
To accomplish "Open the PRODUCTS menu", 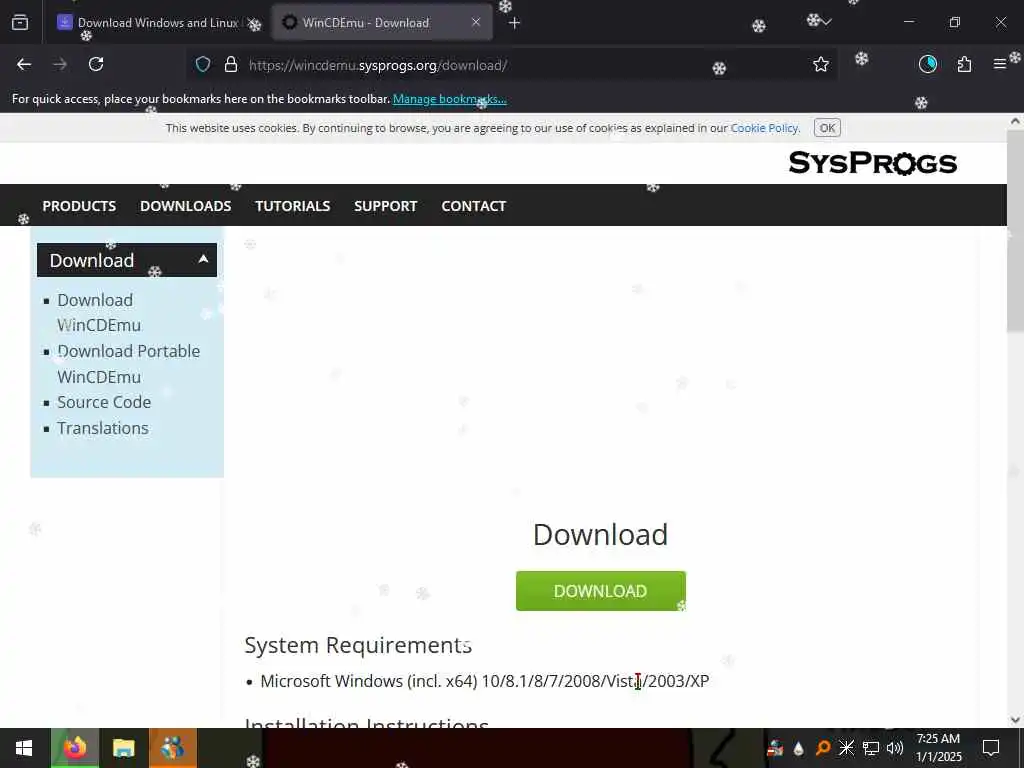I will click(x=79, y=206).
